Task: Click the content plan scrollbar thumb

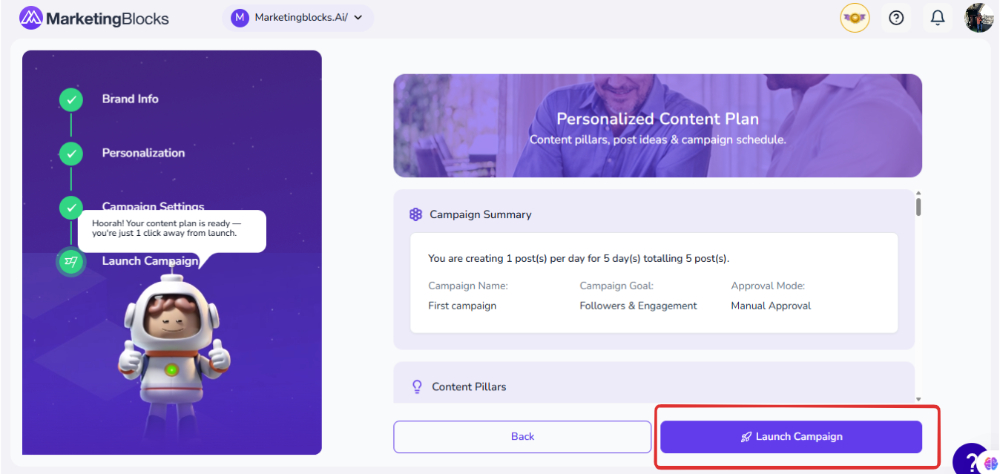Action: (918, 206)
